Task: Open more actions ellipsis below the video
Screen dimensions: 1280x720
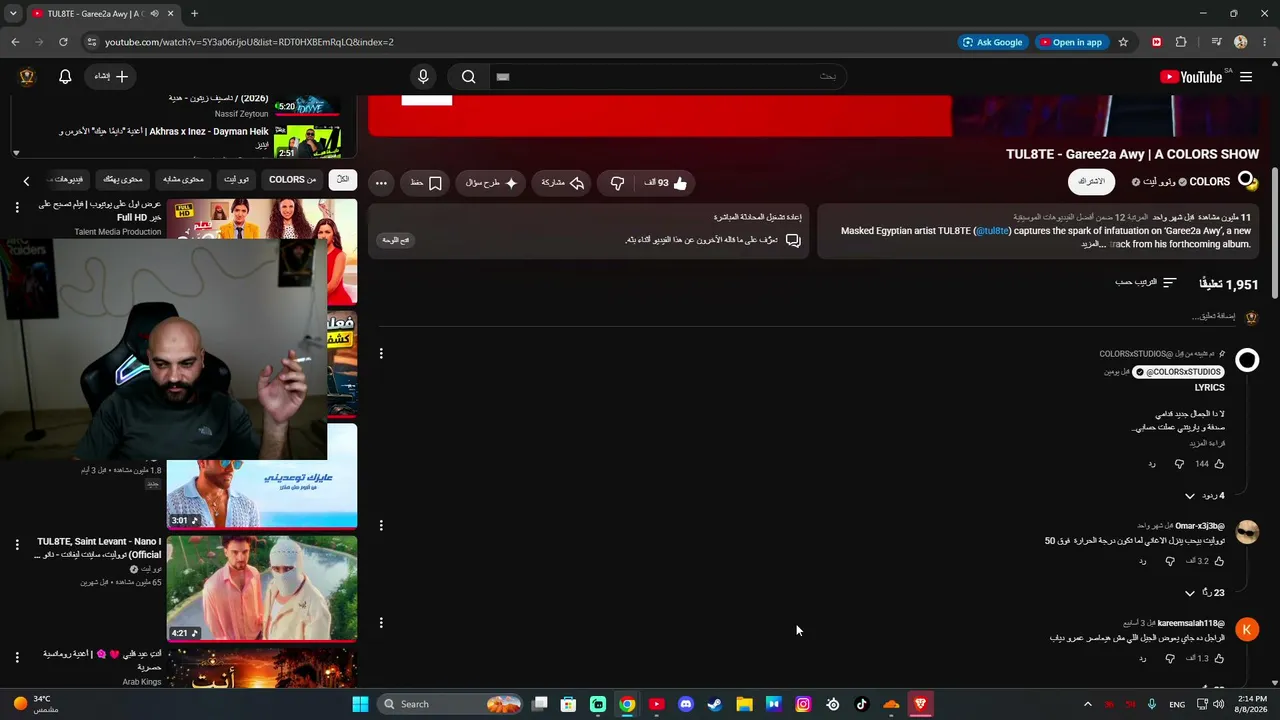Action: [x=381, y=183]
